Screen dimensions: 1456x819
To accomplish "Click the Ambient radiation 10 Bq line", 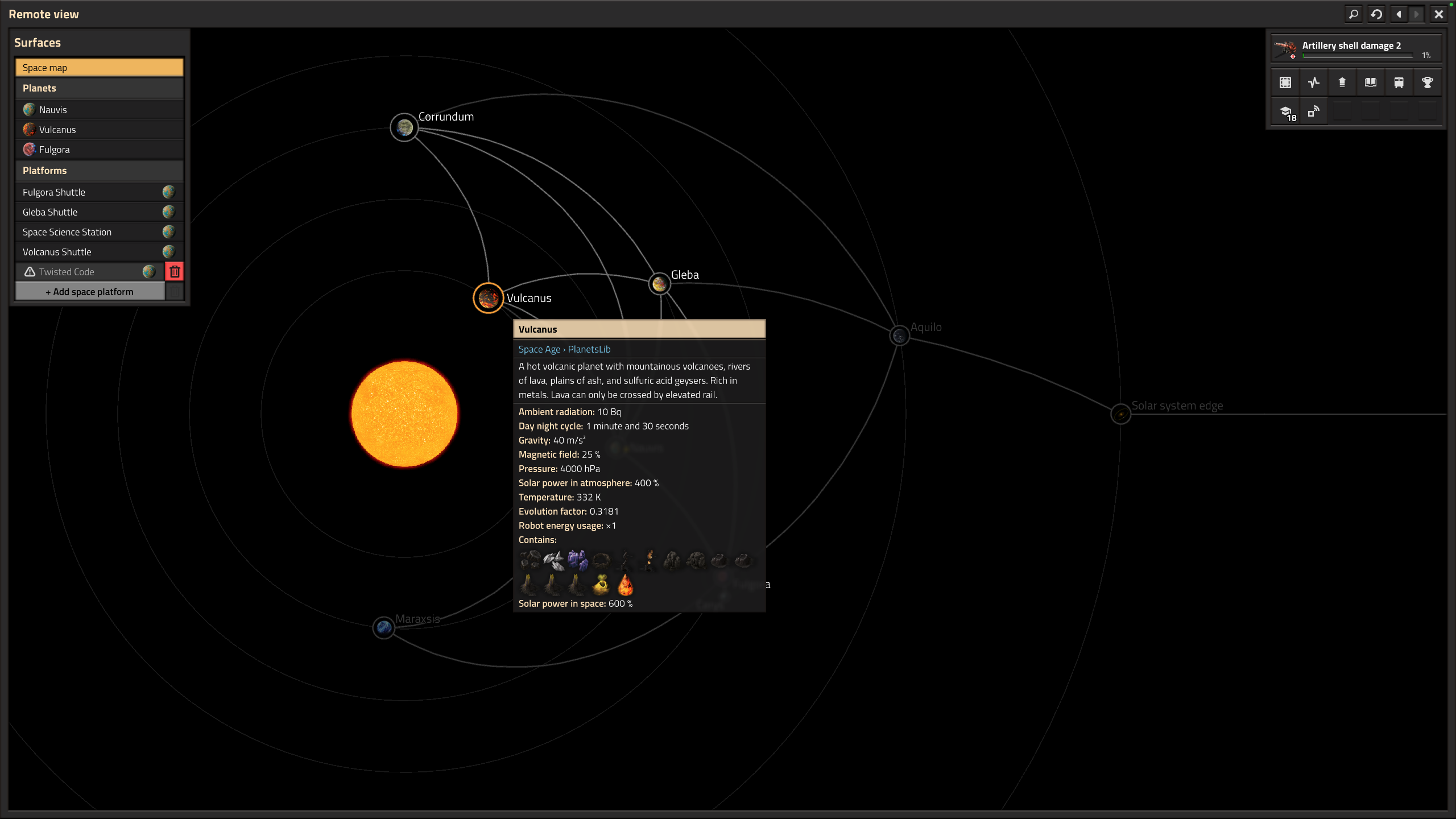I will (569, 412).
